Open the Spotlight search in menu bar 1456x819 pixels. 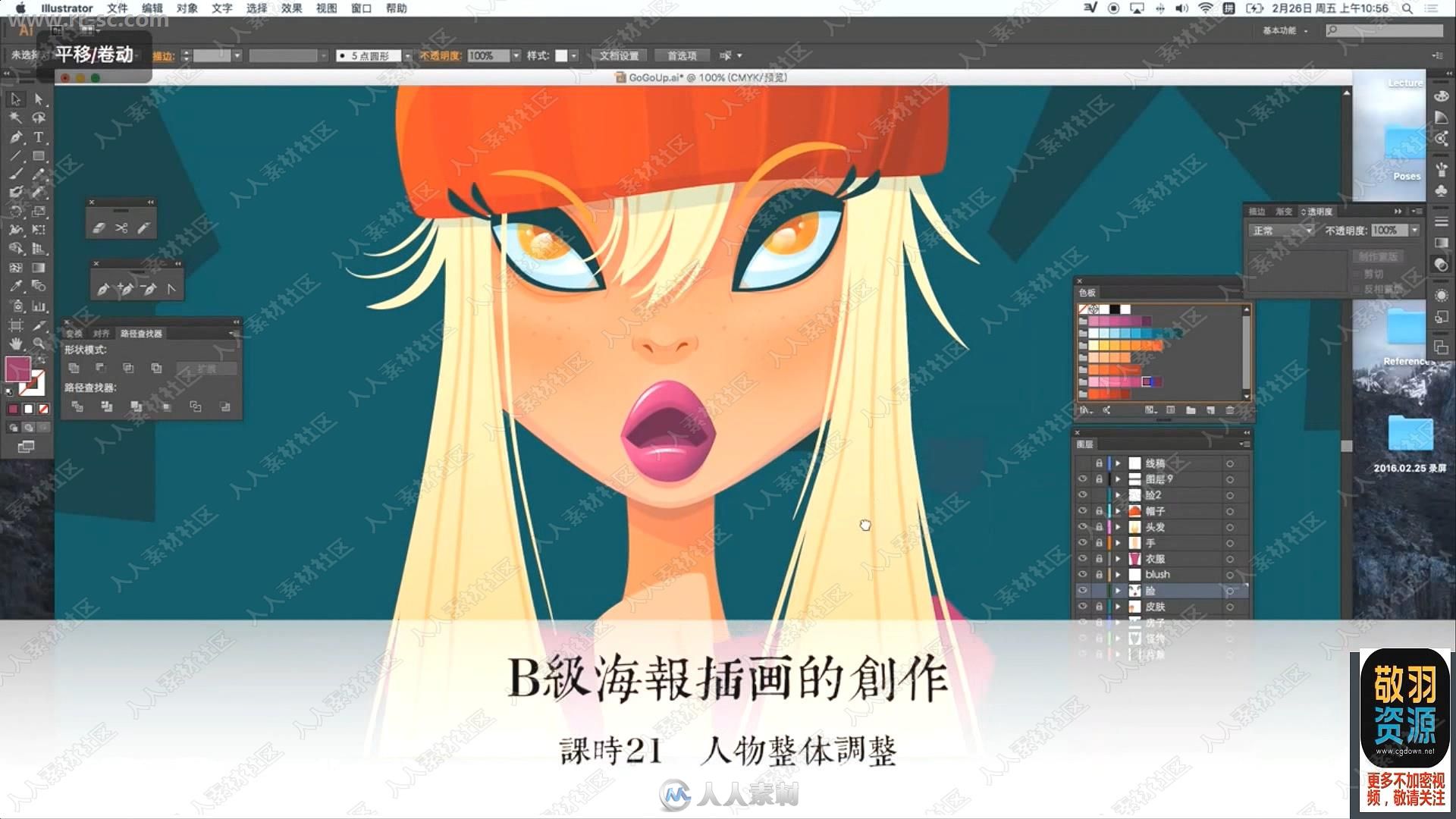[x=1407, y=8]
